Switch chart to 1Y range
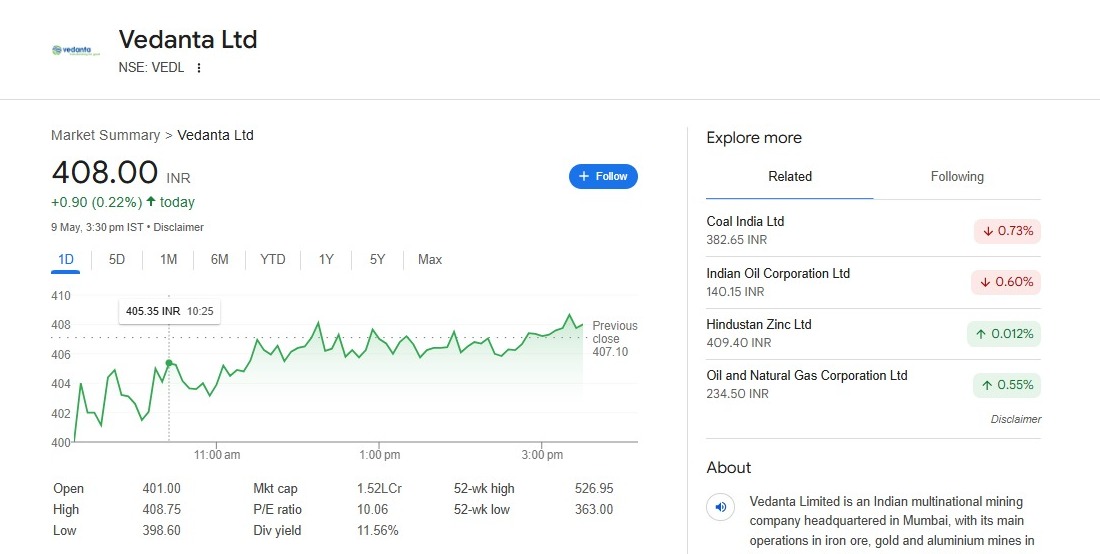Screen dimensions: 1100x554 click(326, 259)
